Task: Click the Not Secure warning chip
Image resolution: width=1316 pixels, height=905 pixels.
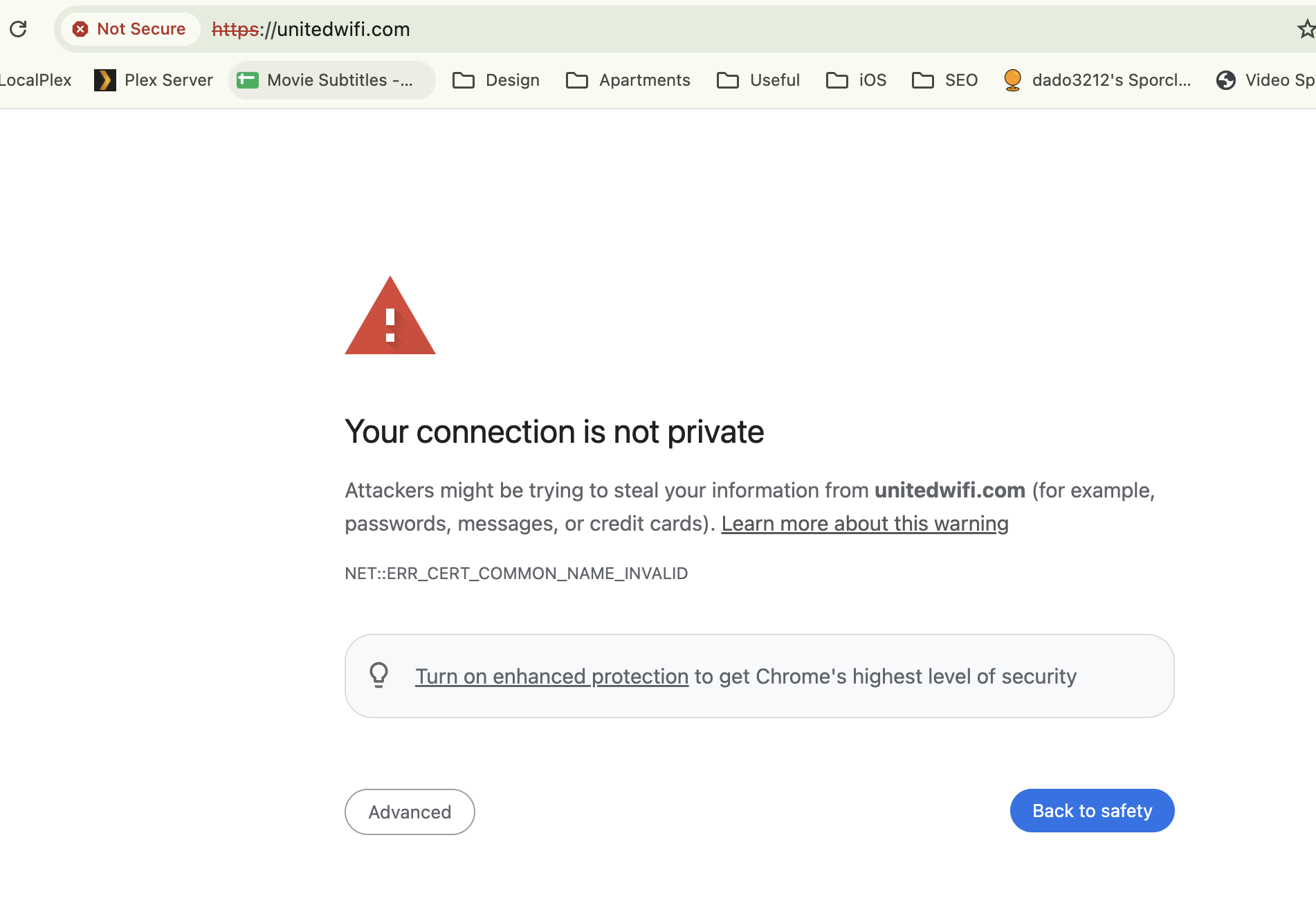Action: [130, 29]
